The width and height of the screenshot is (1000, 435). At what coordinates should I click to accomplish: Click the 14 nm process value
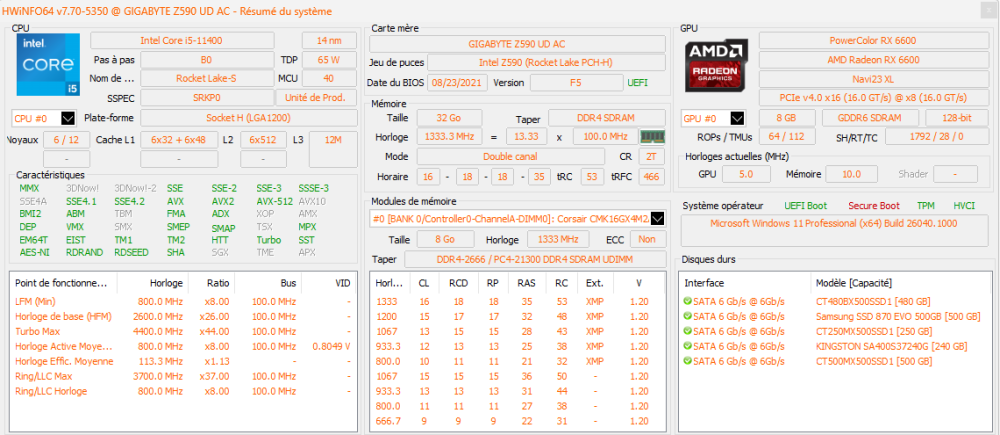pos(329,41)
